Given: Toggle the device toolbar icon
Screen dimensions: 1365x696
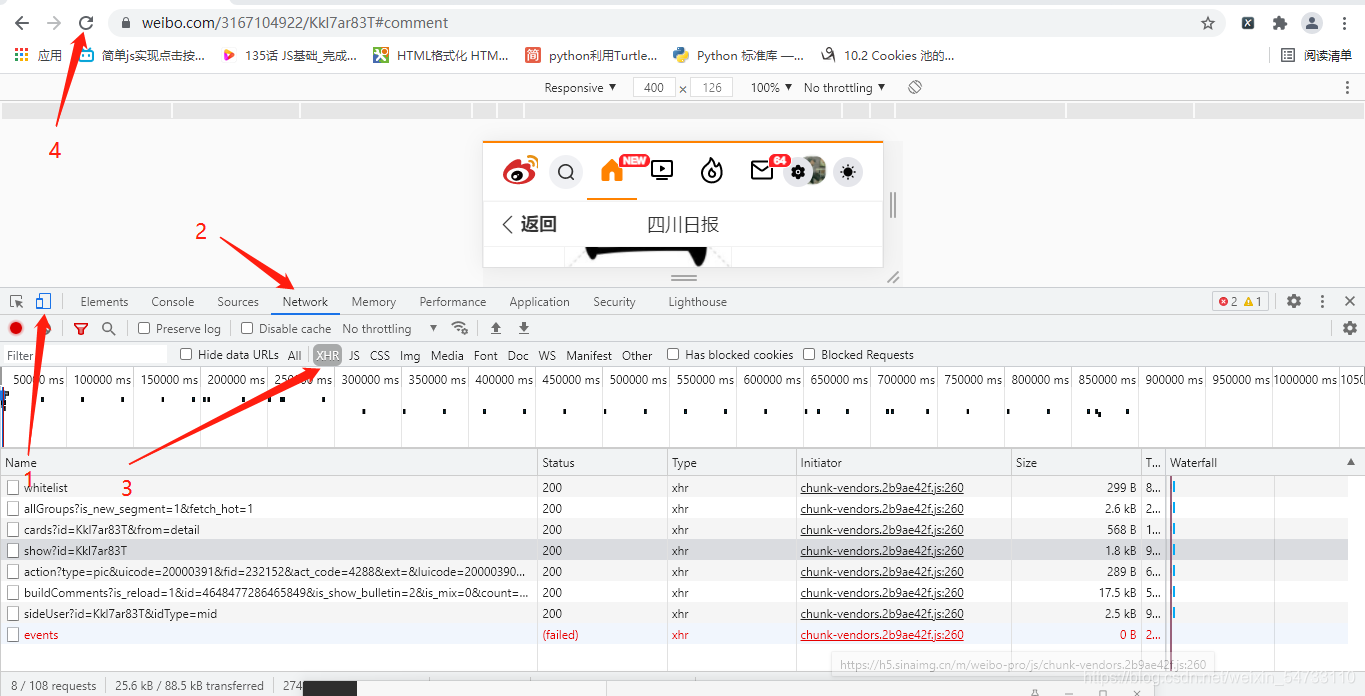Looking at the screenshot, I should click(43, 301).
